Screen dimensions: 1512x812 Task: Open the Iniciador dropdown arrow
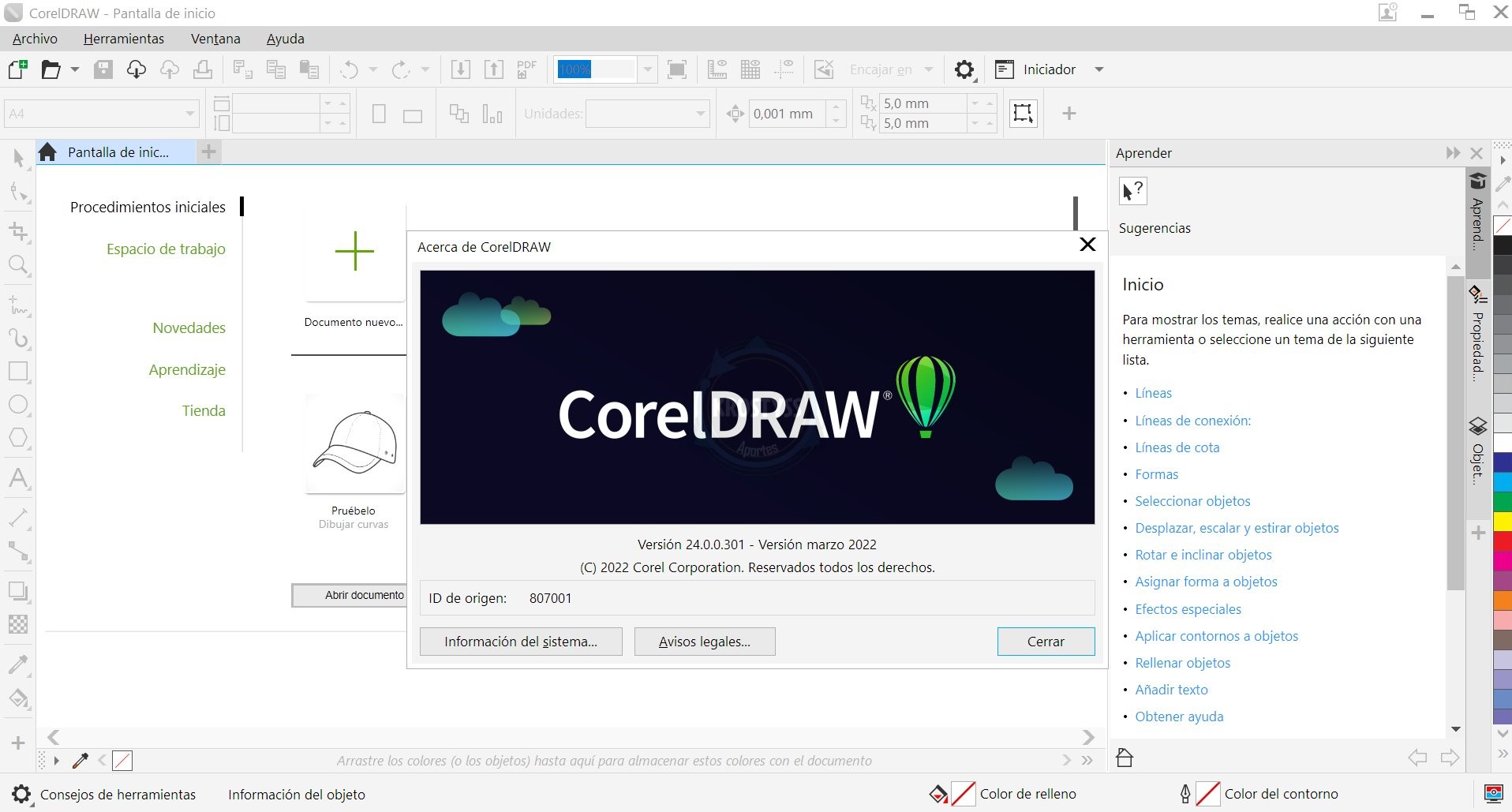click(x=1100, y=69)
